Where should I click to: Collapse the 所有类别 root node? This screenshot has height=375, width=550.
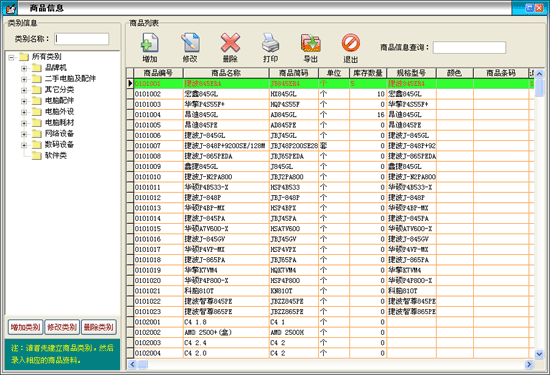click(12, 57)
